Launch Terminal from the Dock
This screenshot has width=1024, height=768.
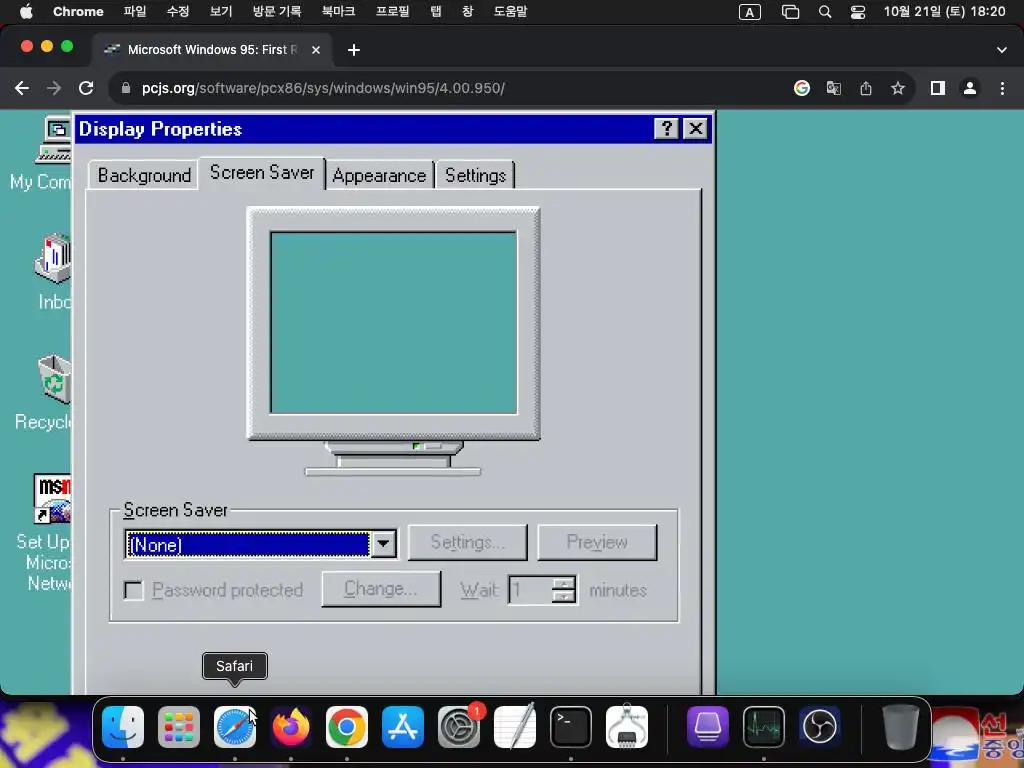[571, 727]
